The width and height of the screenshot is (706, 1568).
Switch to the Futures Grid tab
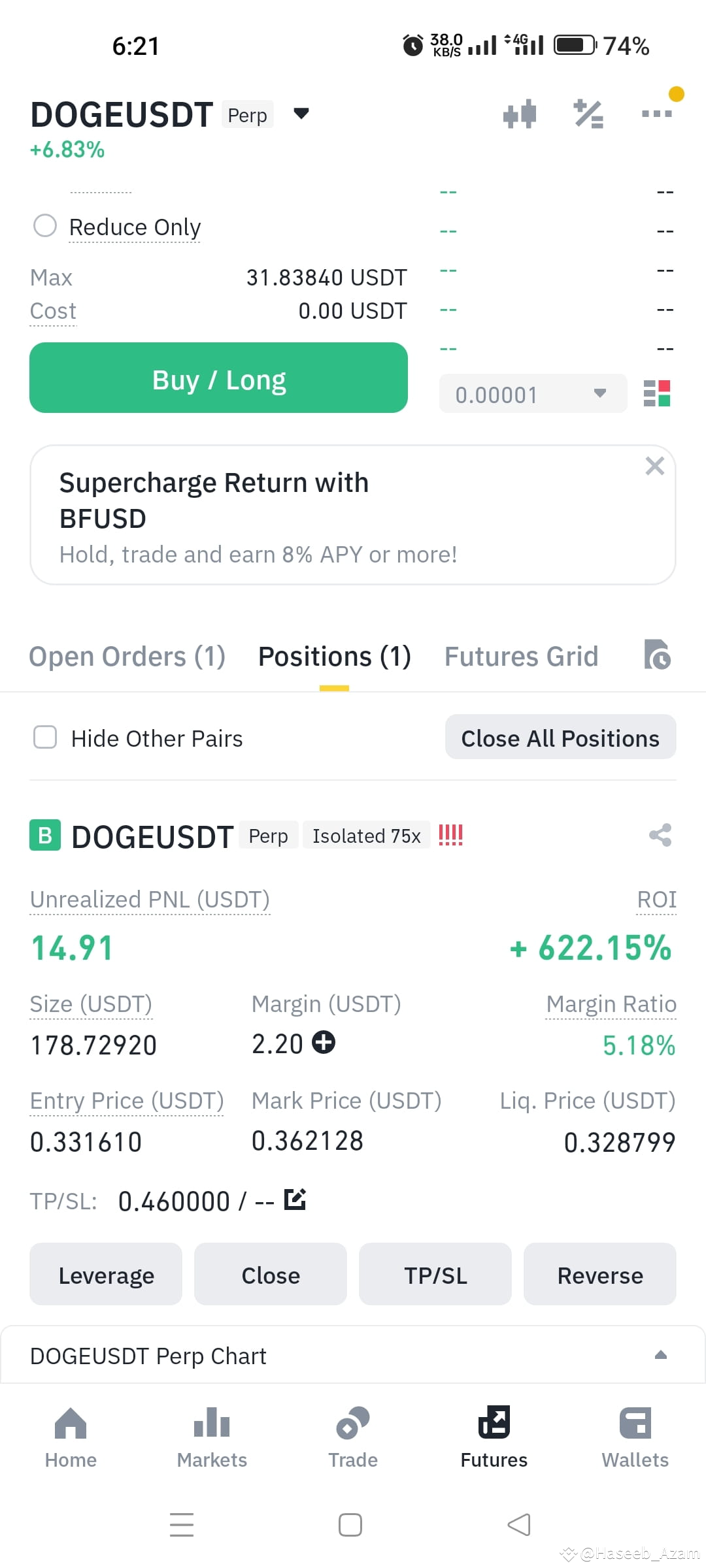click(521, 657)
